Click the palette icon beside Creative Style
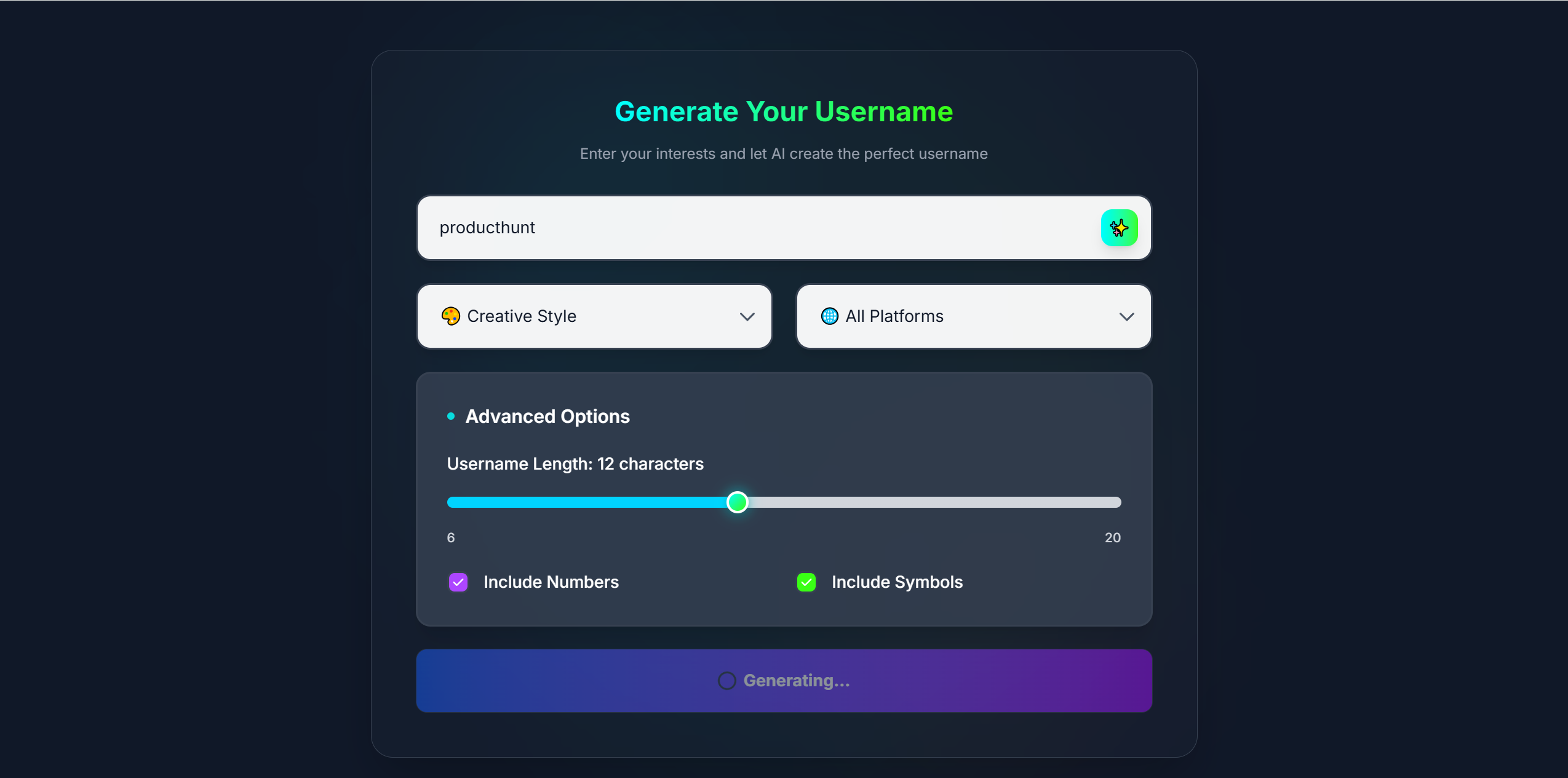Image resolution: width=1568 pixels, height=778 pixels. pyautogui.click(x=451, y=316)
